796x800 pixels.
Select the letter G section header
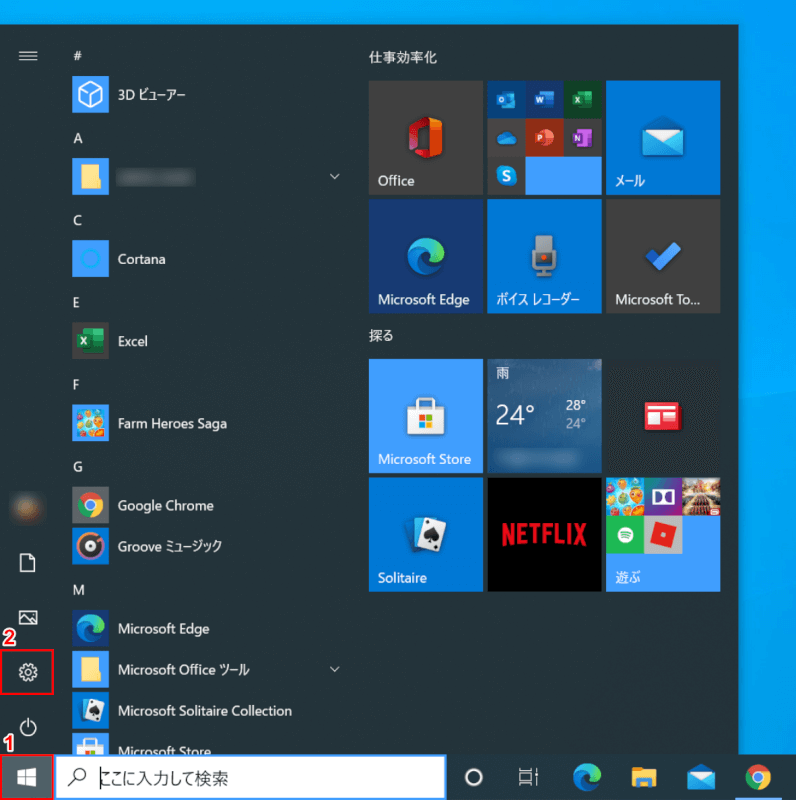(78, 466)
